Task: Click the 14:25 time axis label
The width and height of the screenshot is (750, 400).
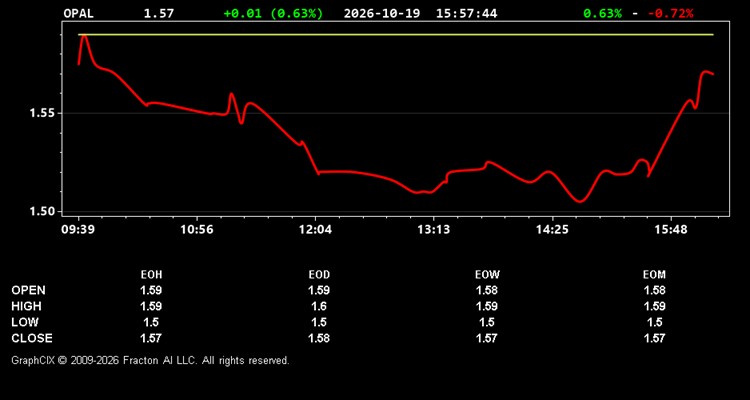Action: [552, 230]
